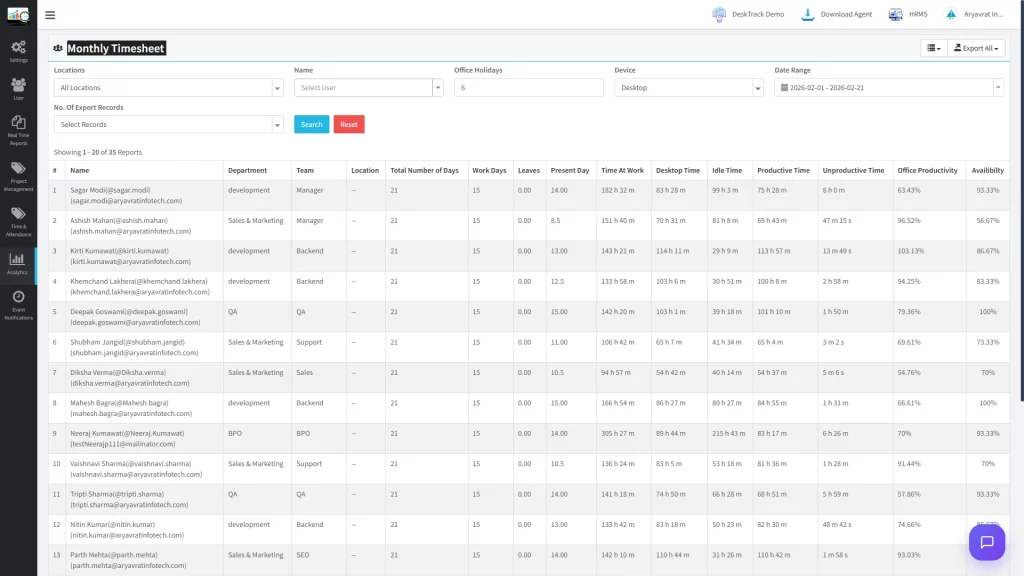Image resolution: width=1024 pixels, height=576 pixels.
Task: Click the Location column header
Action: pos(364,170)
